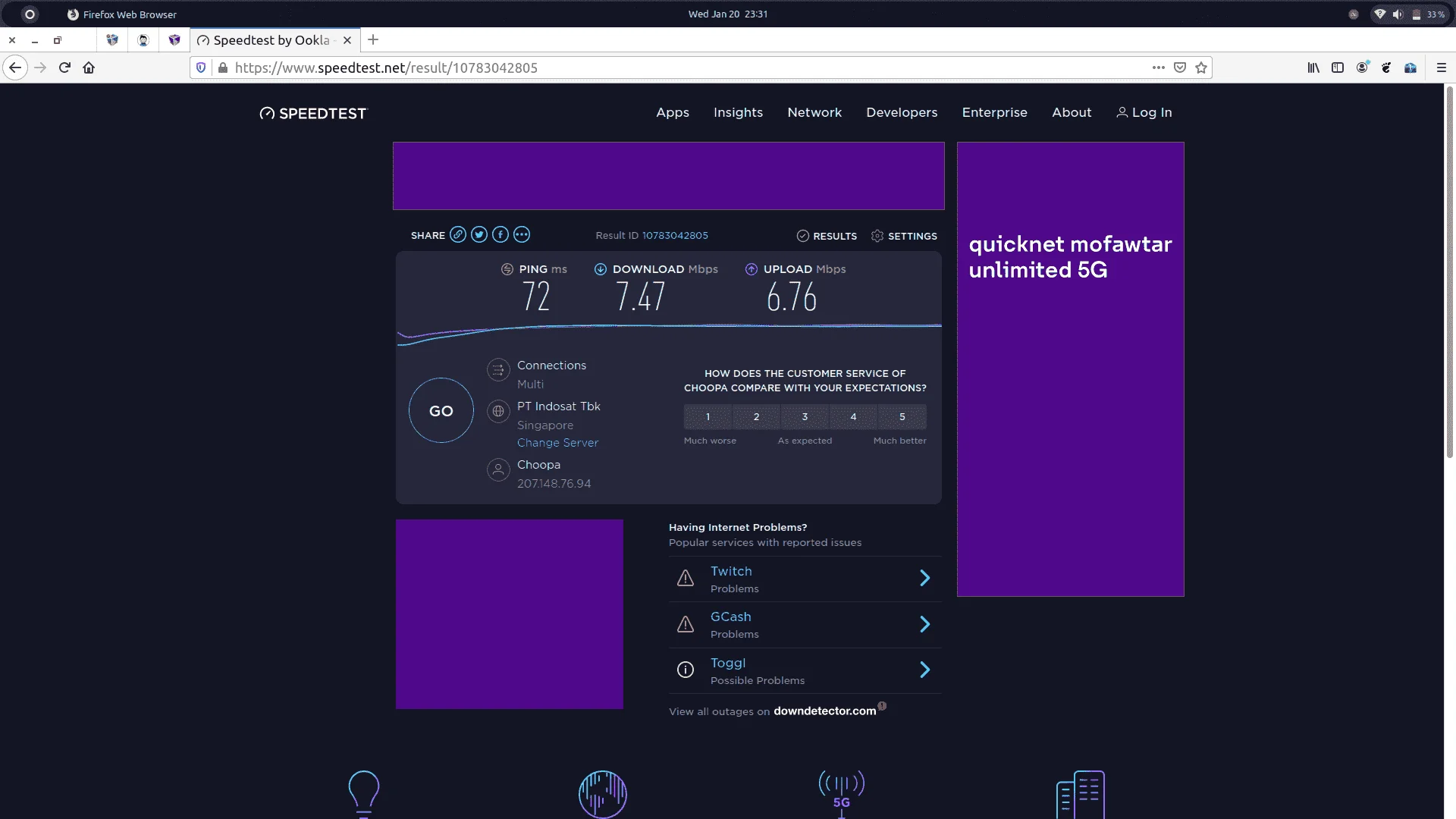Open the system Wi-Fi indicator
This screenshot has height=819, width=1456.
[1379, 14]
